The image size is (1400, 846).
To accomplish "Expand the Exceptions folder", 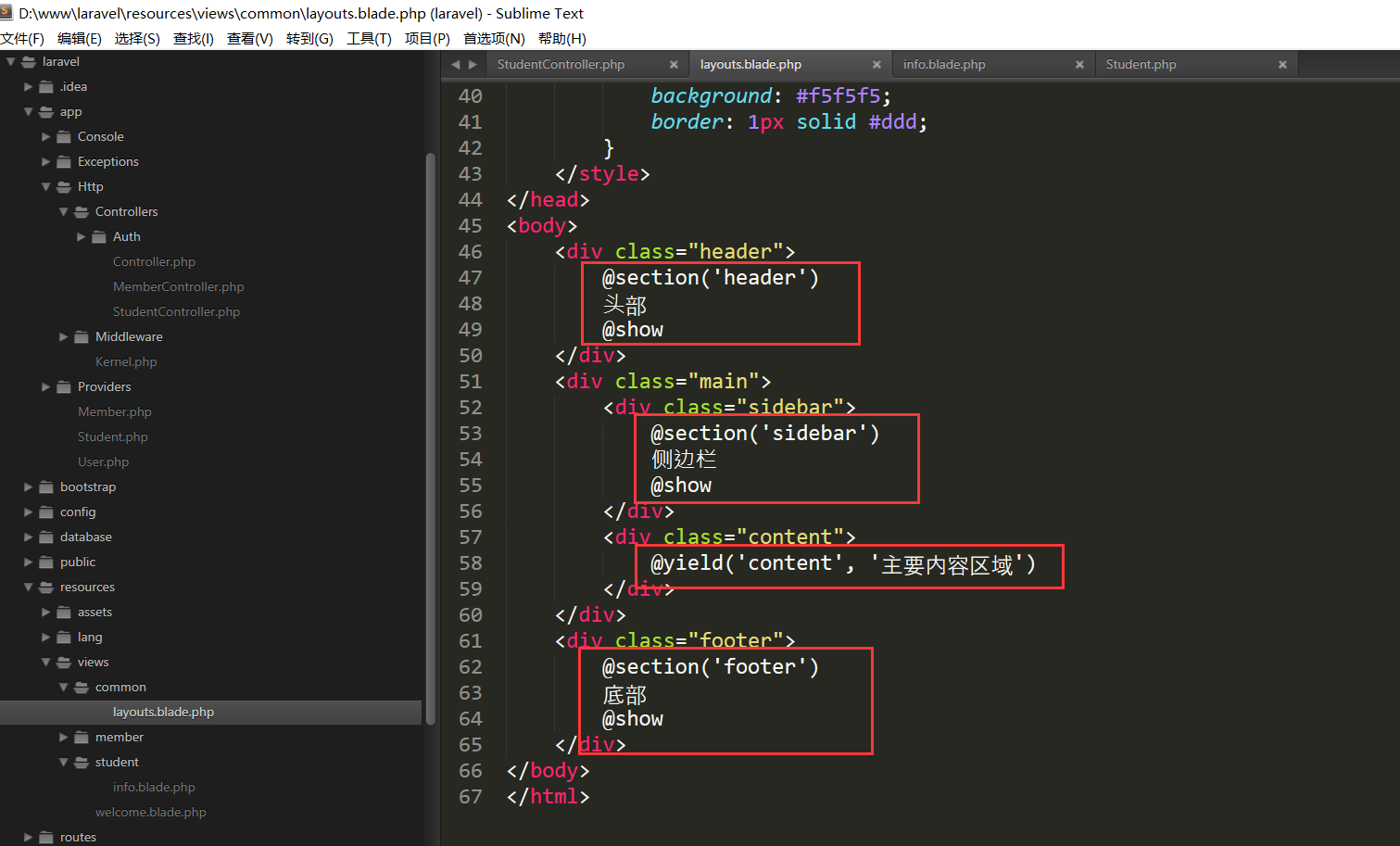I will pos(45,161).
